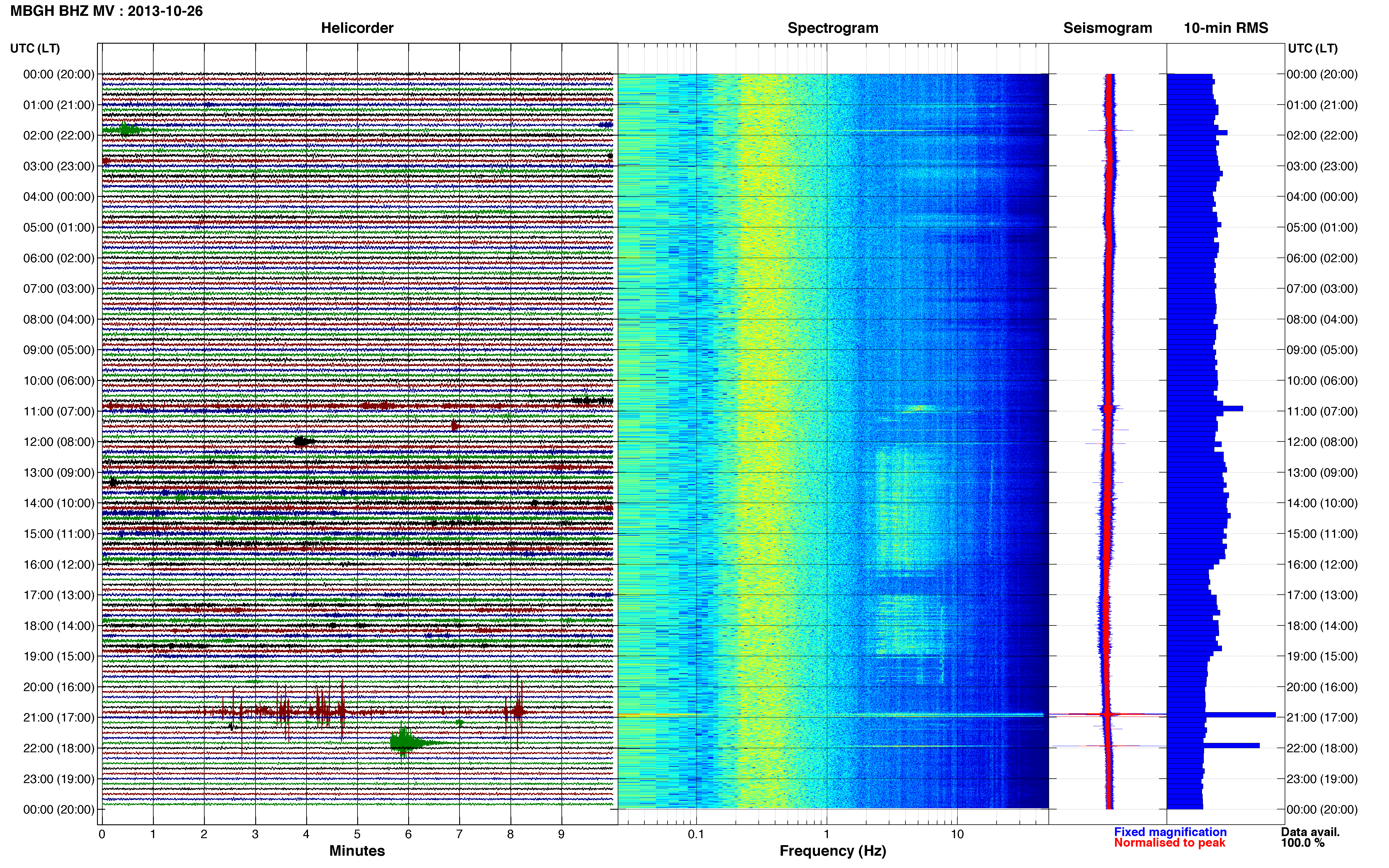
Task: Click the RMS peak bar near 11:00
Action: point(1205,409)
